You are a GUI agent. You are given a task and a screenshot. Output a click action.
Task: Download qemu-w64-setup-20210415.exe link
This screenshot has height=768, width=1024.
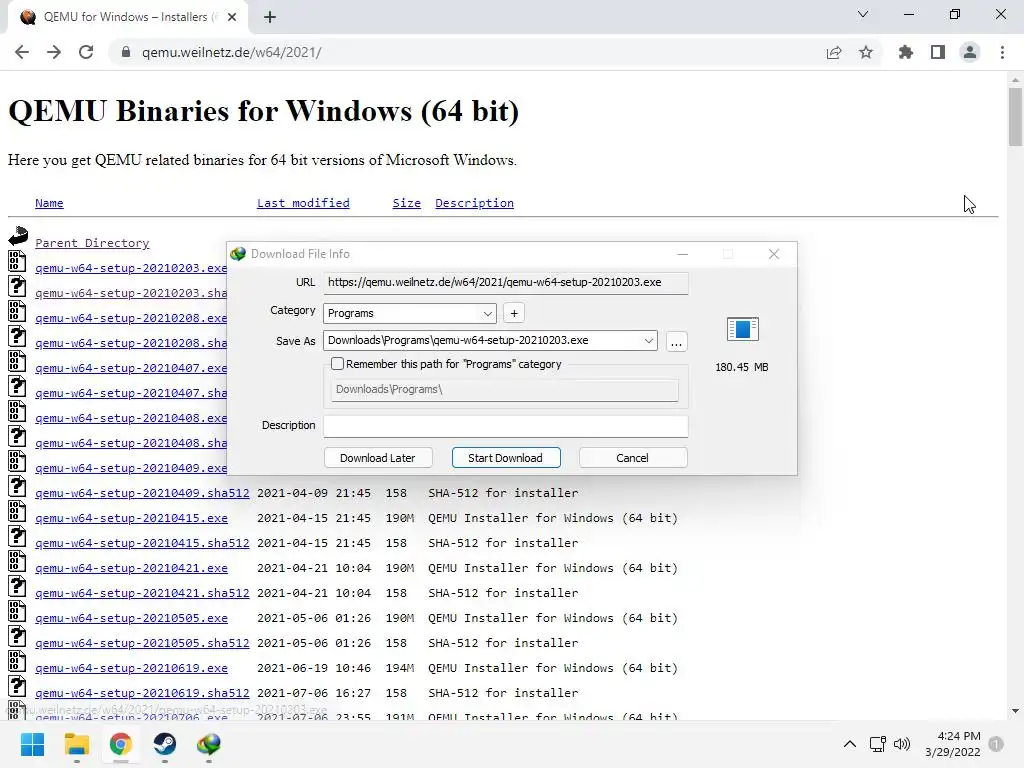(131, 518)
